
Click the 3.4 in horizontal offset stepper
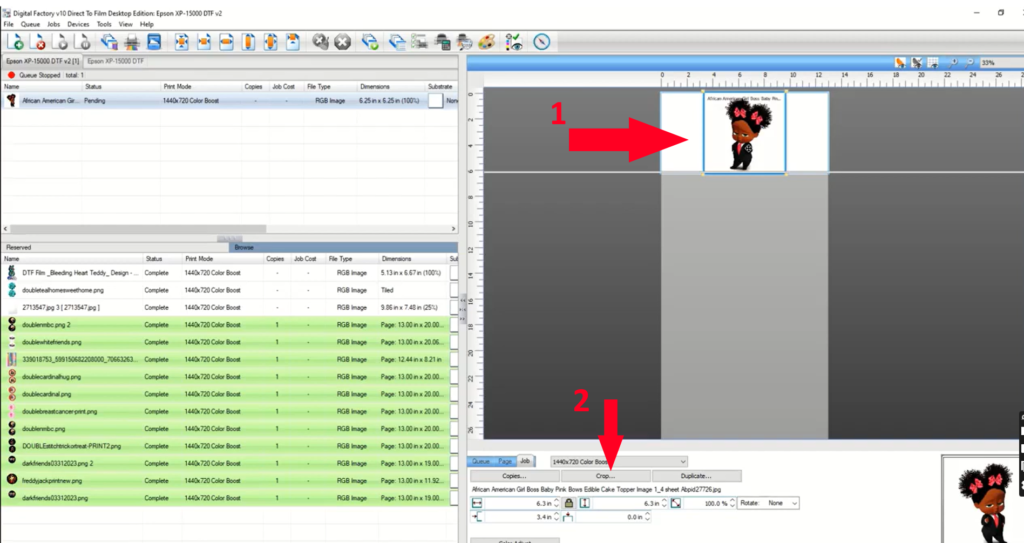click(x=556, y=517)
